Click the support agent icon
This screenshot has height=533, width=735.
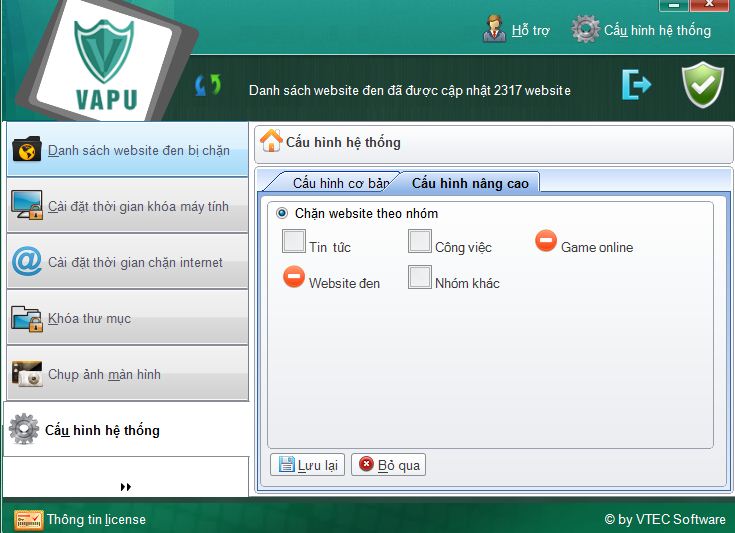click(494, 29)
